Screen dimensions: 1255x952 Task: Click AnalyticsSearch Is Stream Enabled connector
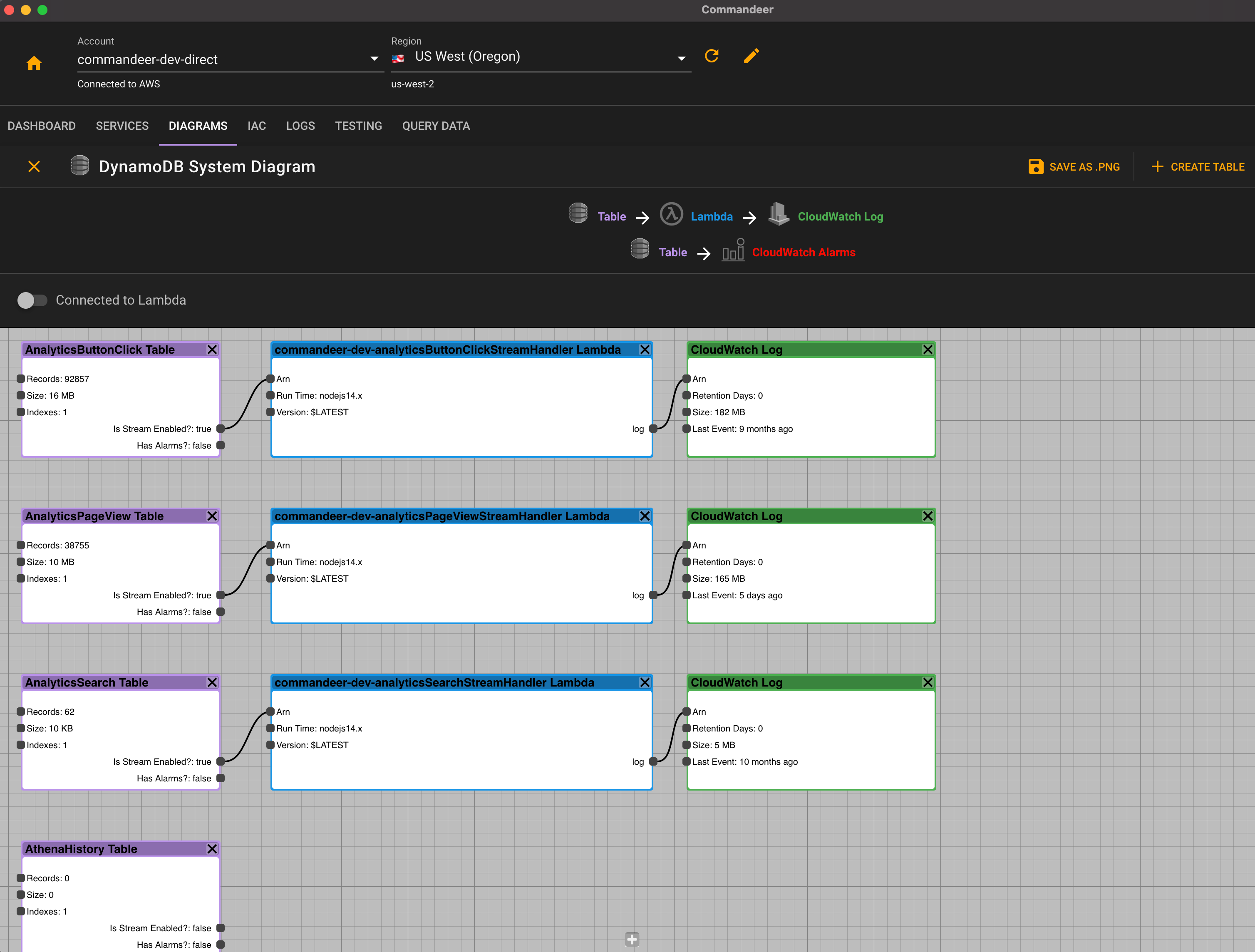click(221, 761)
